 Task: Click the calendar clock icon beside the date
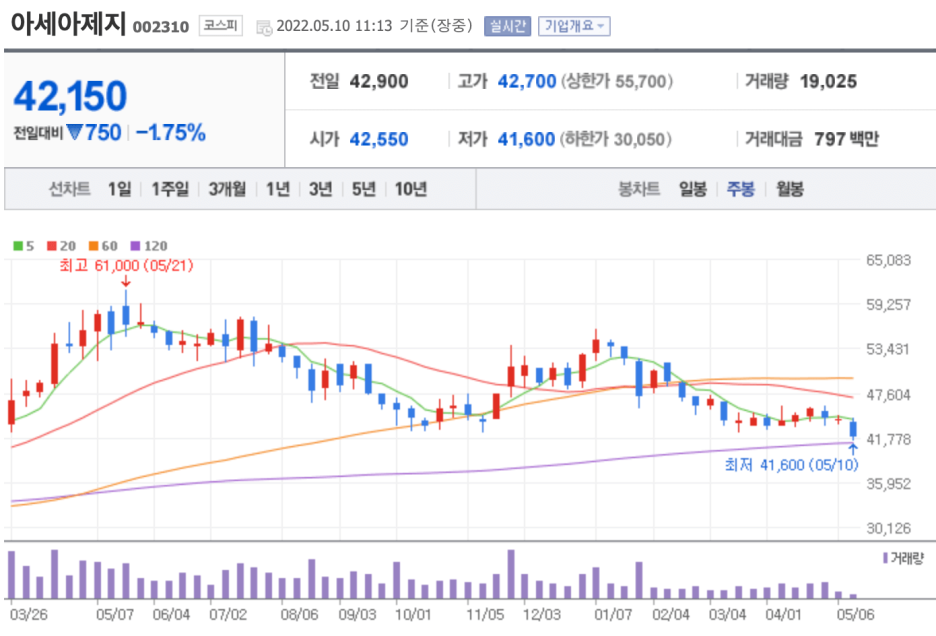coord(264,27)
